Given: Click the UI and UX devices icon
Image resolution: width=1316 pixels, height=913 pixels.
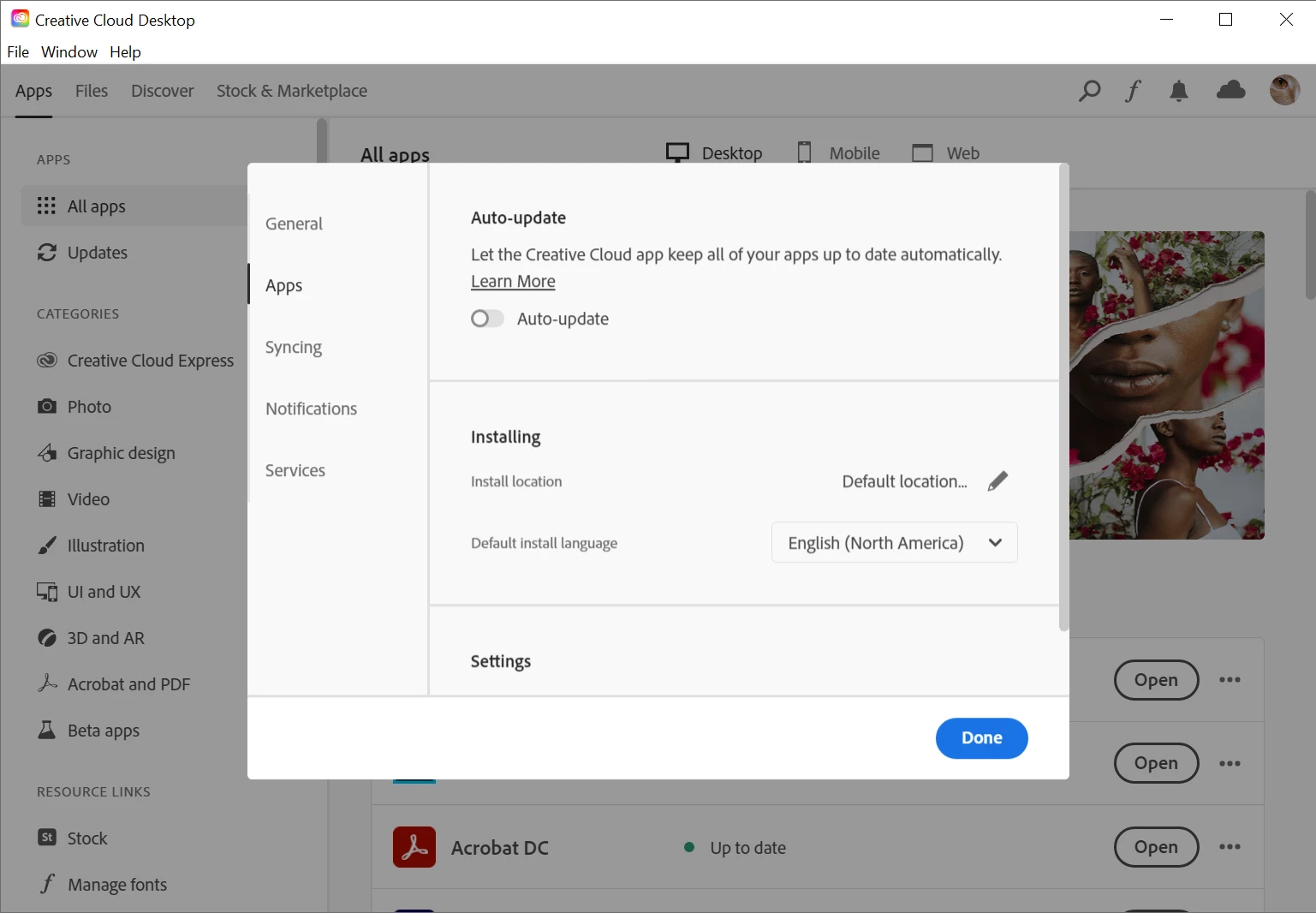Looking at the screenshot, I should click(47, 591).
